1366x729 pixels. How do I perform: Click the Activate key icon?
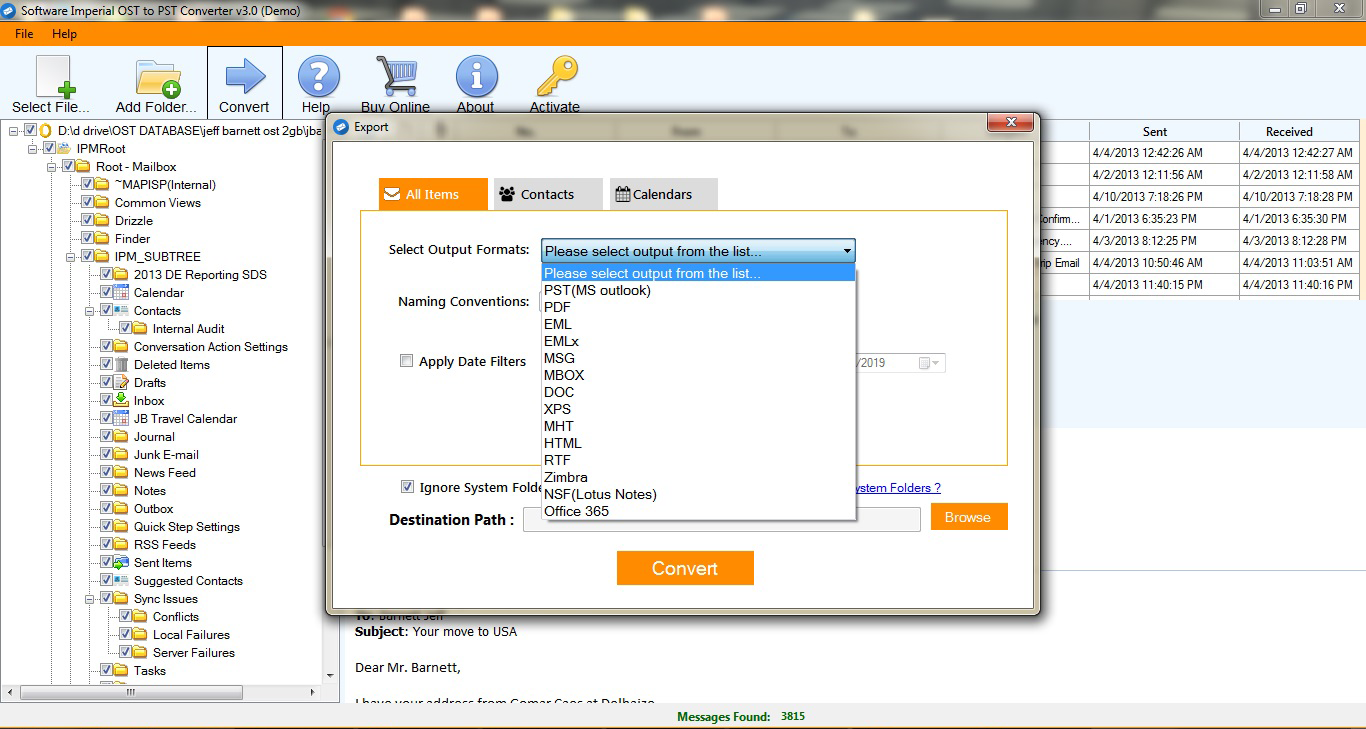557,76
